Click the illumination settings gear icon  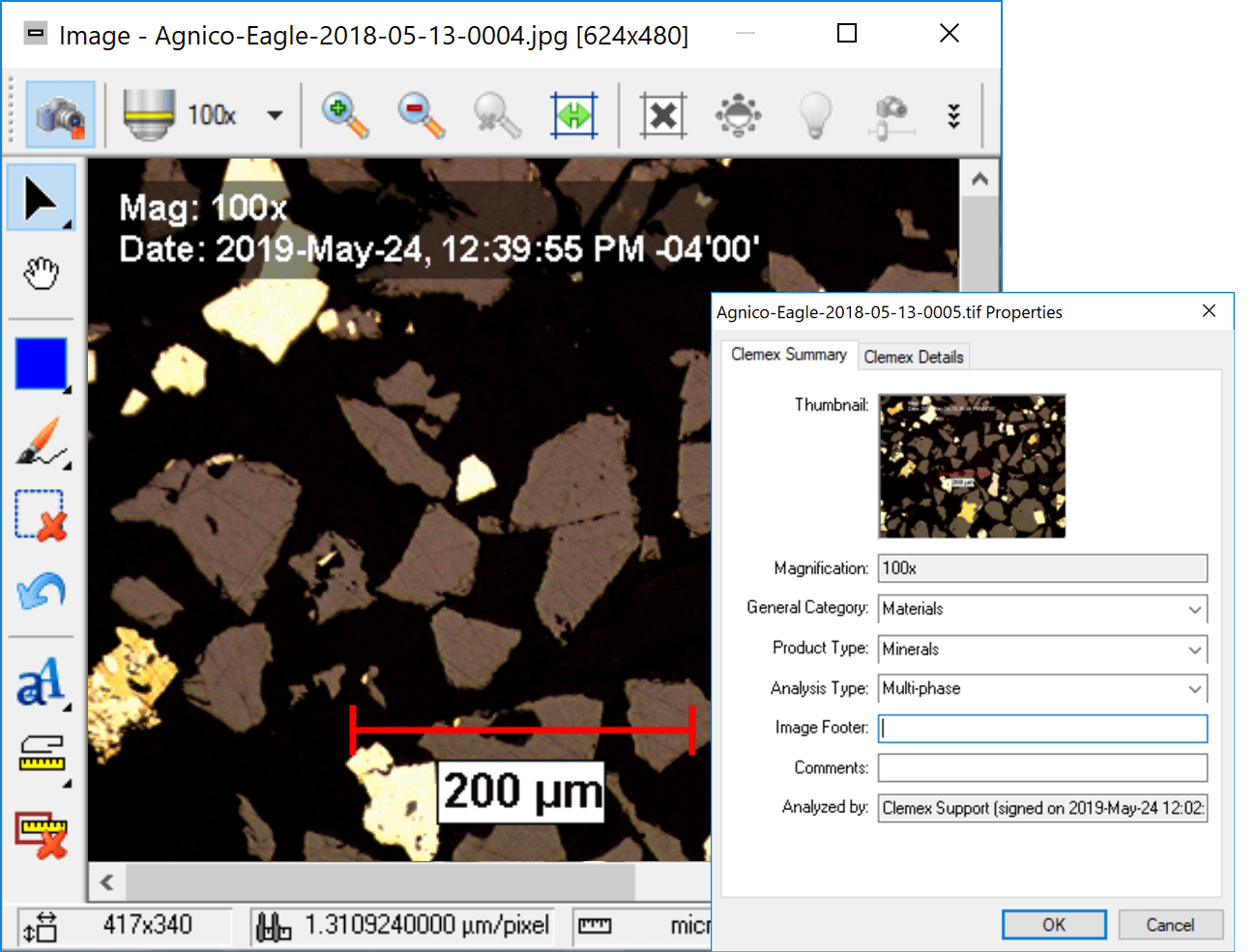[x=739, y=116]
